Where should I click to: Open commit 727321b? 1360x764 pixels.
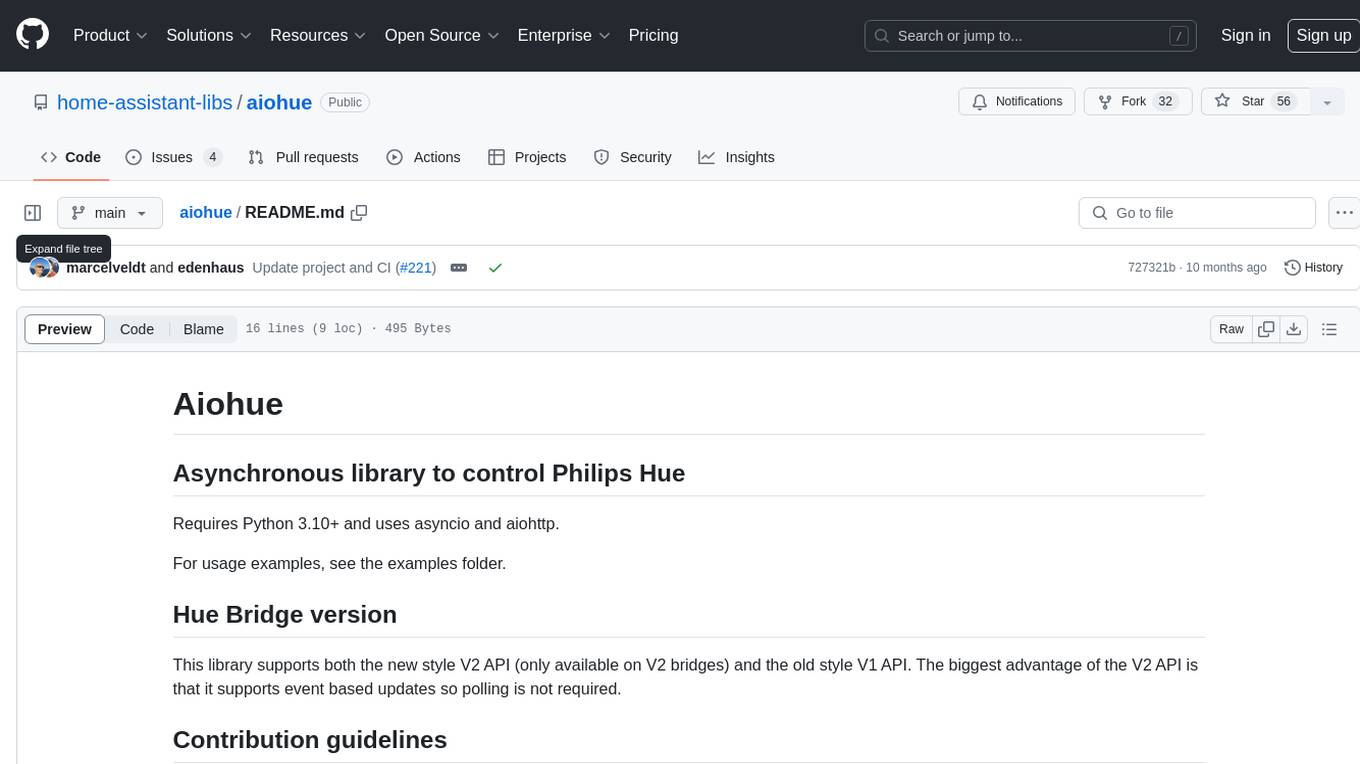[x=1151, y=268]
